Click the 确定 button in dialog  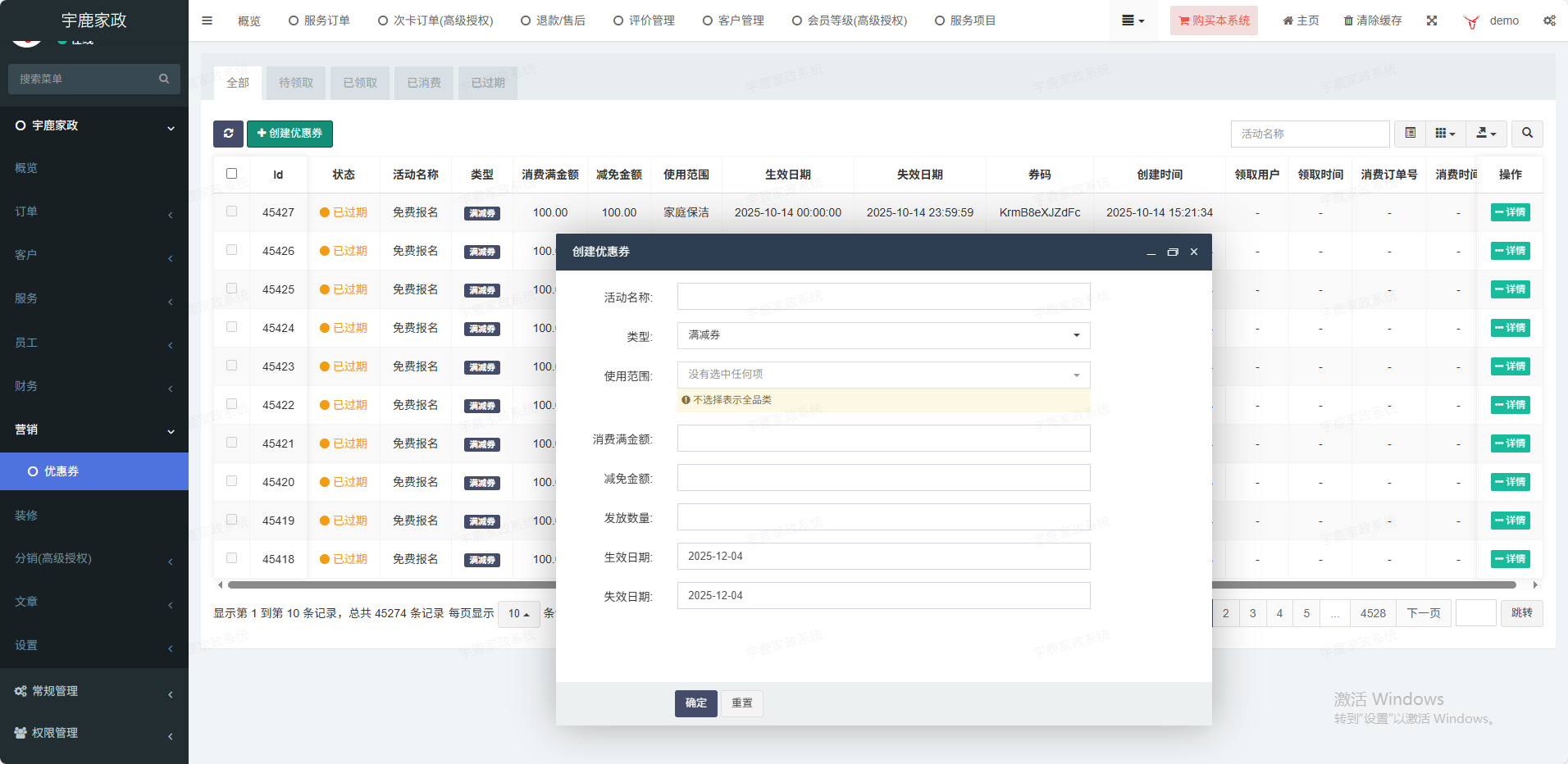[x=695, y=703]
